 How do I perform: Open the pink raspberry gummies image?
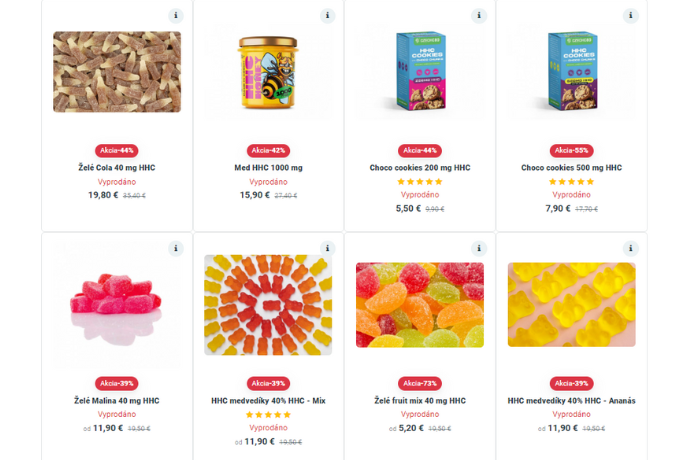pyautogui.click(x=117, y=304)
